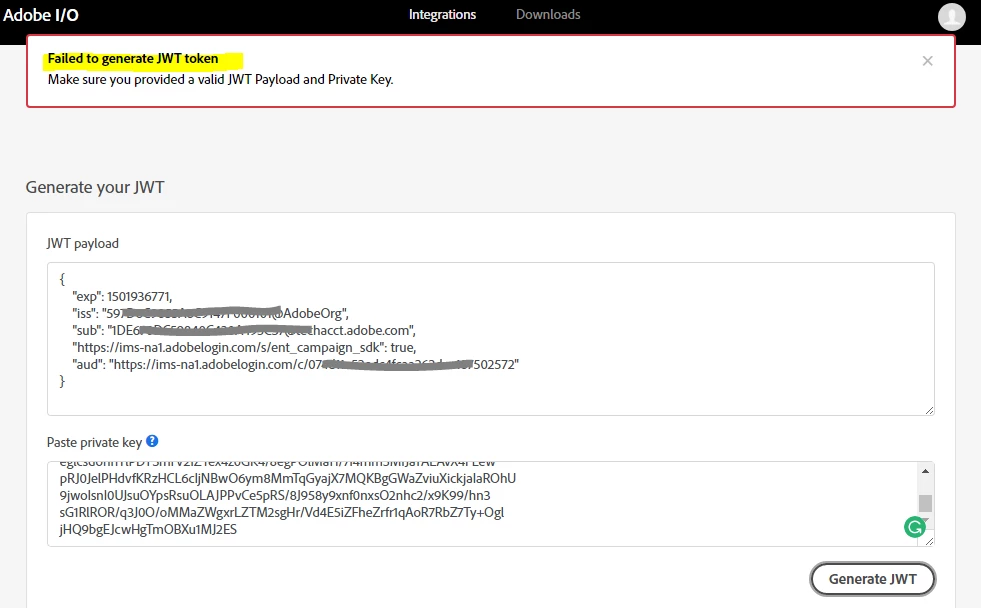Click key line starting with 9jwolsnI0UJsuOYps
981x608 pixels.
point(275,495)
